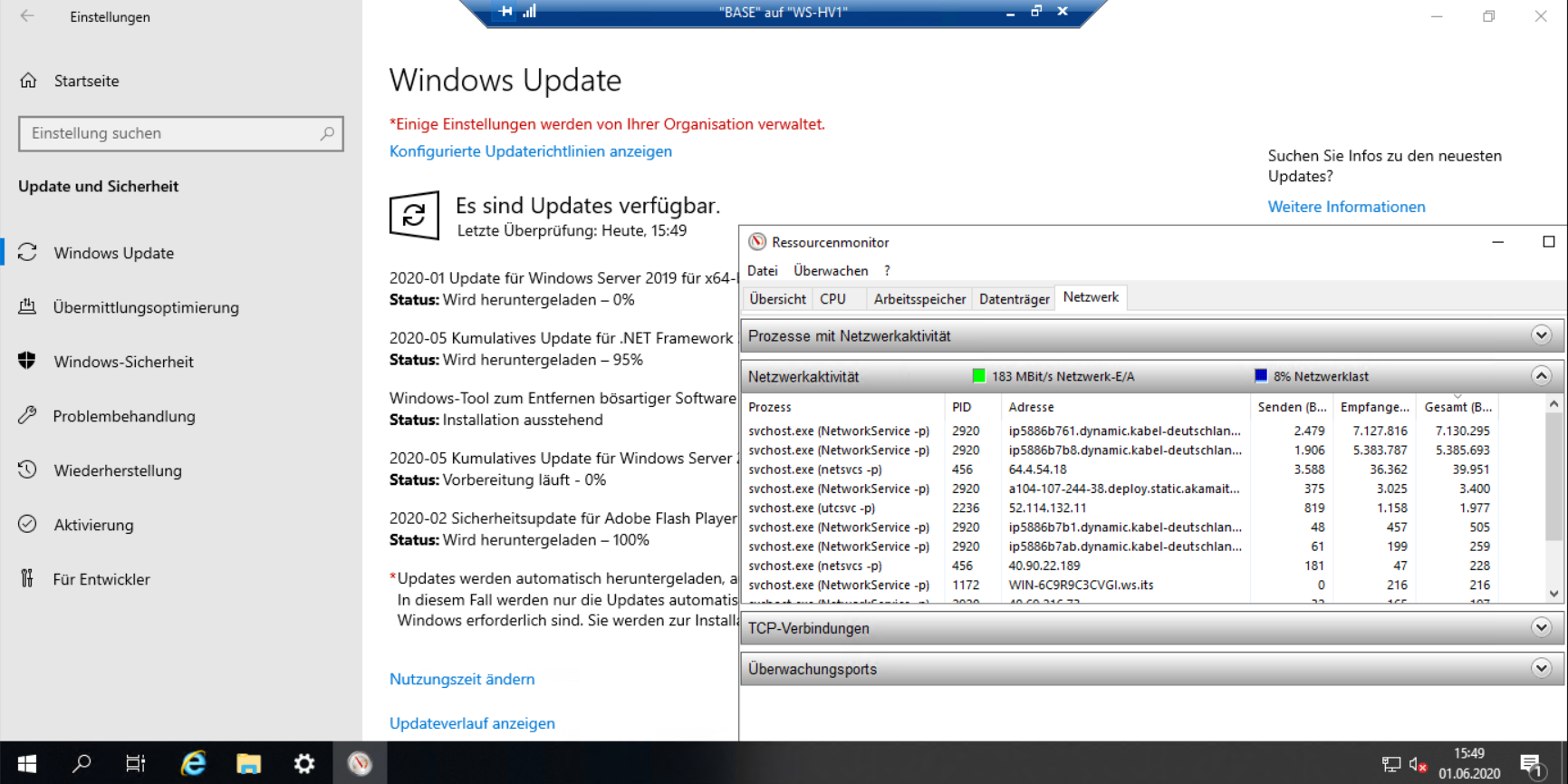Expand the Überwachungsports section
Image resolution: width=1568 pixels, height=784 pixels.
pyautogui.click(x=1541, y=668)
